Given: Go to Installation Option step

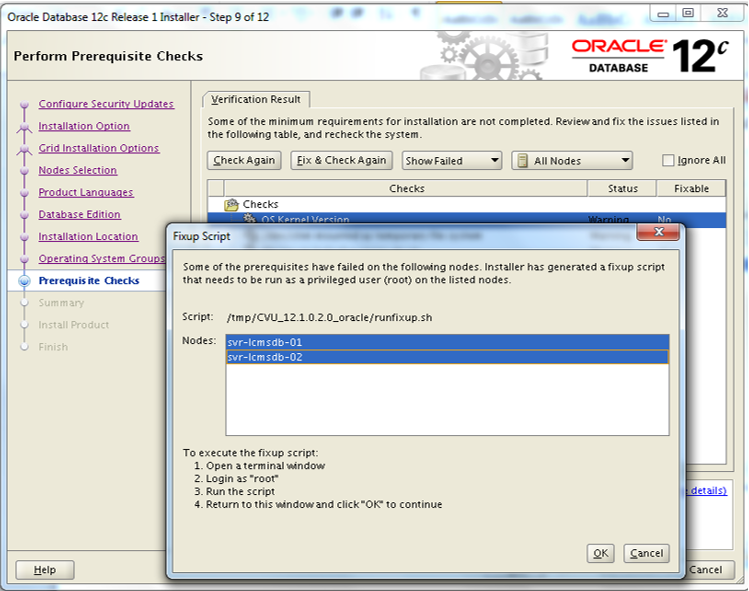Looking at the screenshot, I should coord(84,126).
